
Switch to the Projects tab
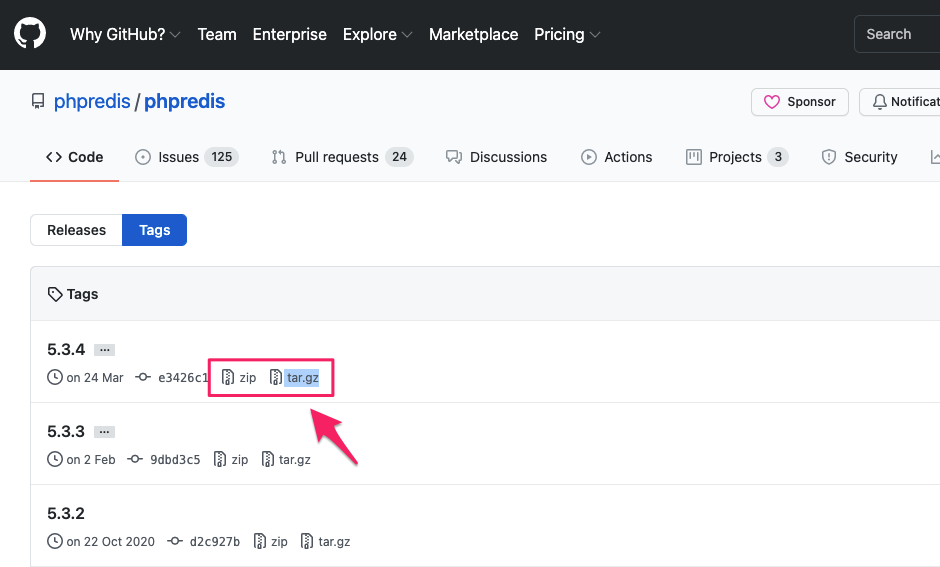pos(737,157)
